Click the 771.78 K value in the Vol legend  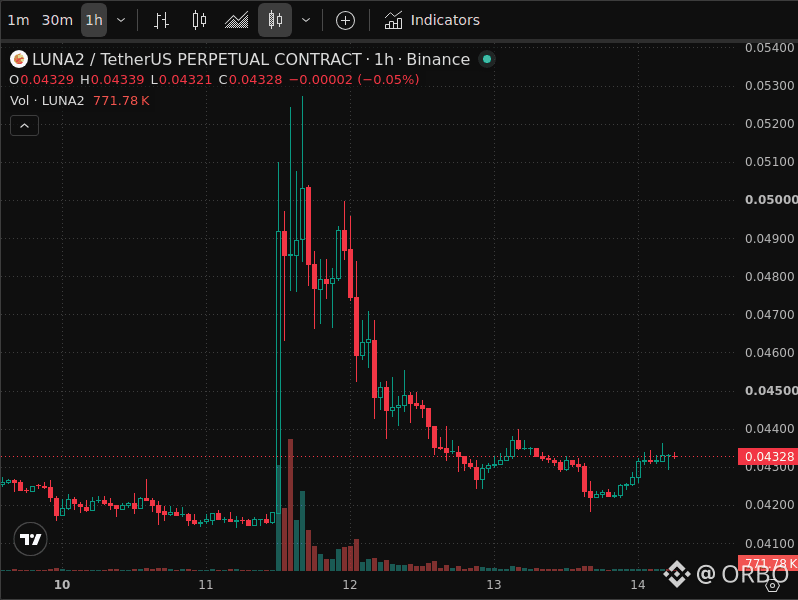[121, 101]
